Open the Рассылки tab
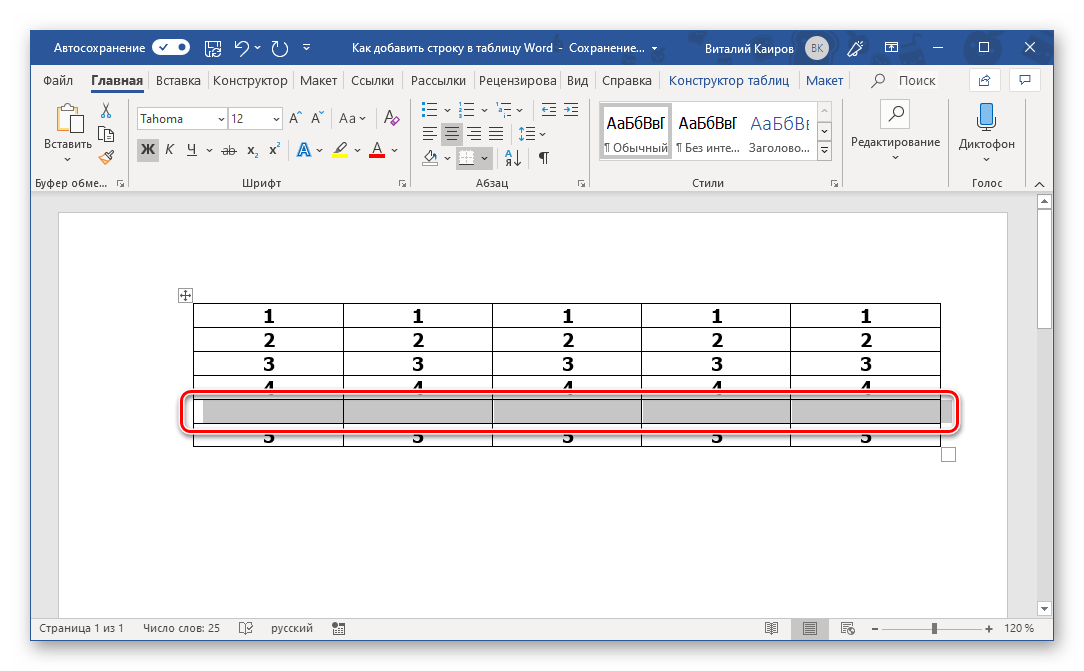 tap(438, 80)
